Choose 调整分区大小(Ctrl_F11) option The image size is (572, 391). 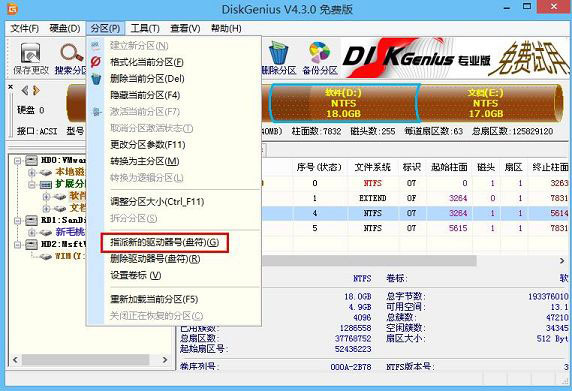pyautogui.click(x=157, y=201)
